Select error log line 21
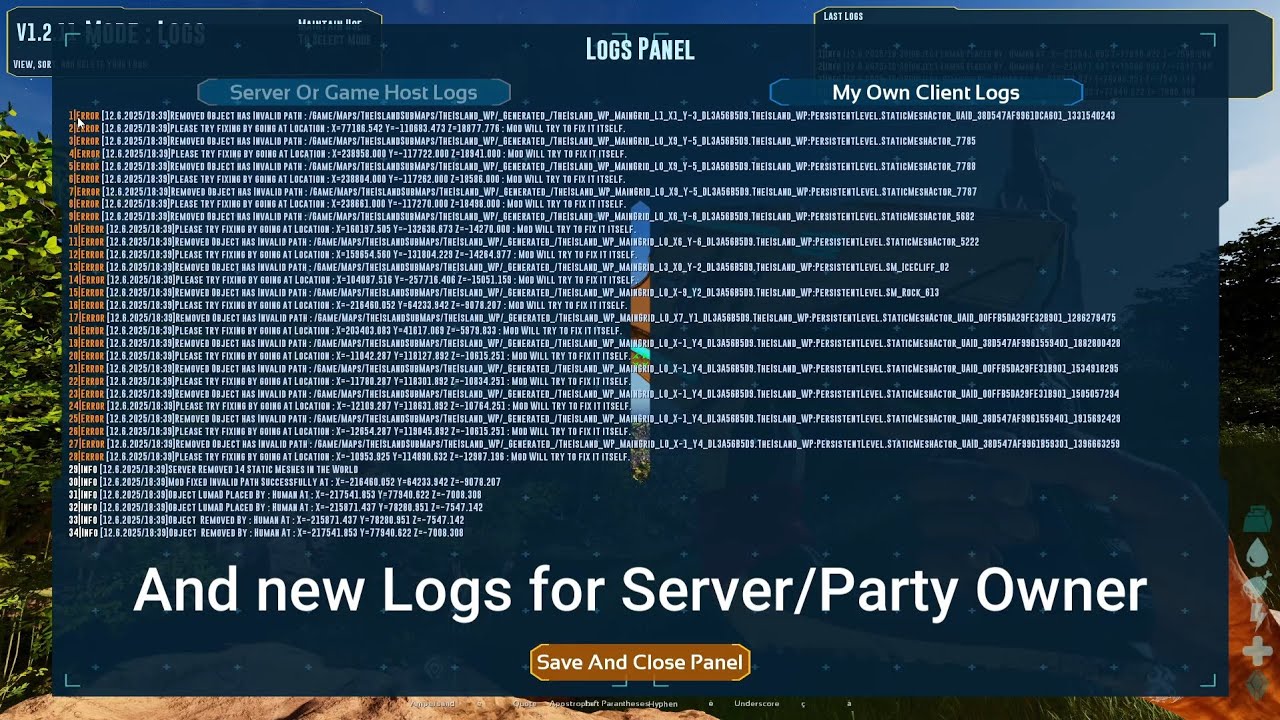The image size is (1280, 720). pos(594,368)
